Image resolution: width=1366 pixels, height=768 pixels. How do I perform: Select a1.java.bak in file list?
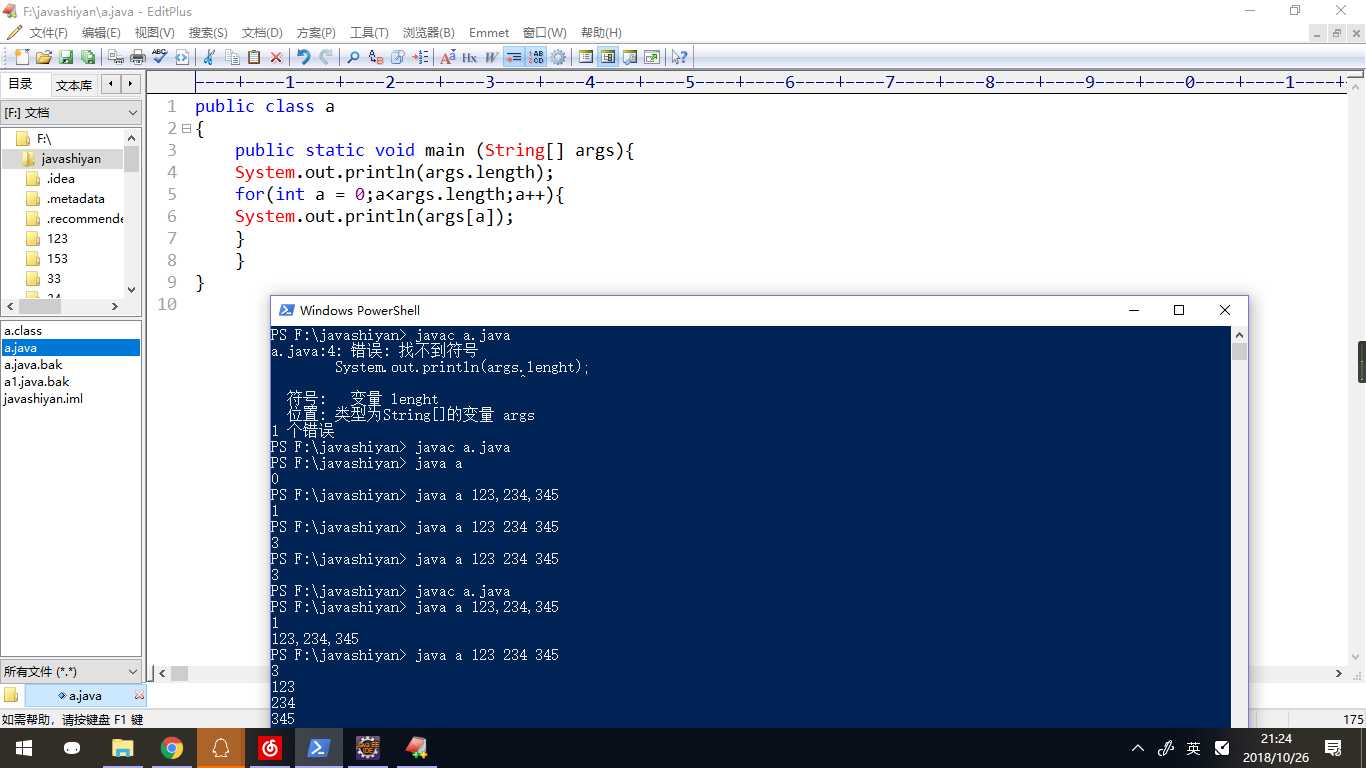coord(37,381)
